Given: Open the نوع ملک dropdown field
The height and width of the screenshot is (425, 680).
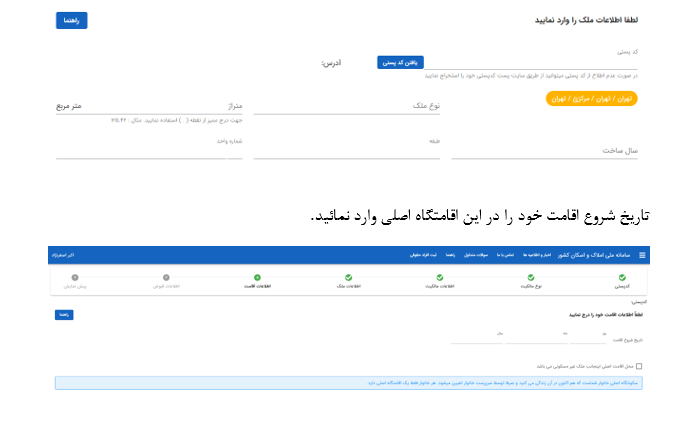Looking at the screenshot, I should [x=347, y=106].
